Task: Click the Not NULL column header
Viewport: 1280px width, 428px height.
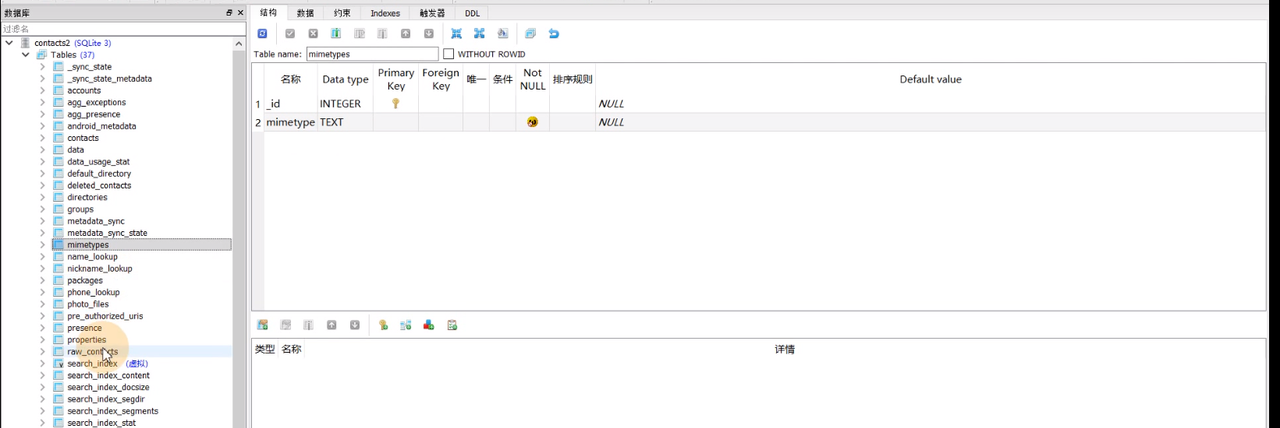Action: (x=533, y=79)
